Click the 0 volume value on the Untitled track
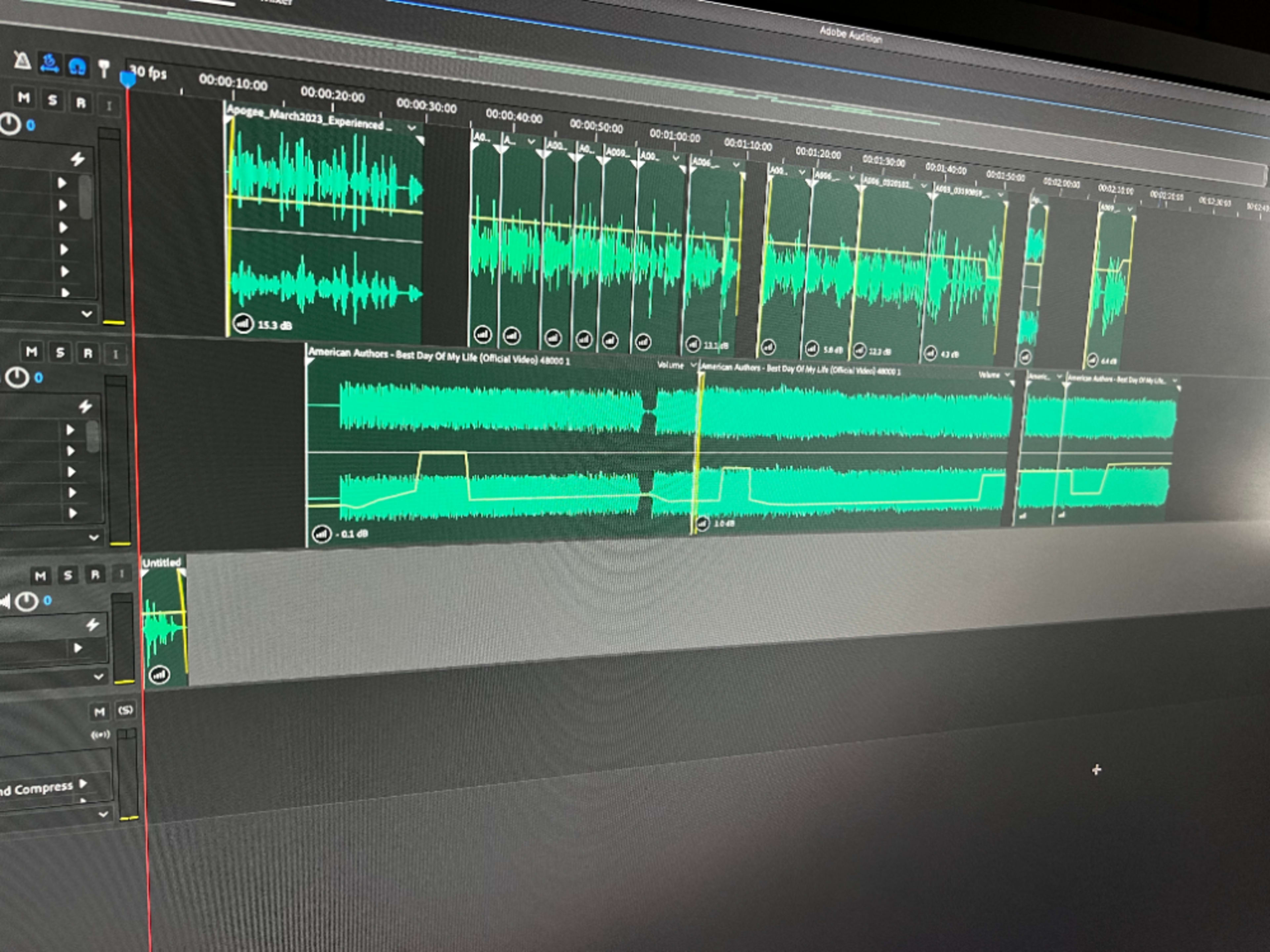This screenshot has height=952, width=1270. click(47, 600)
